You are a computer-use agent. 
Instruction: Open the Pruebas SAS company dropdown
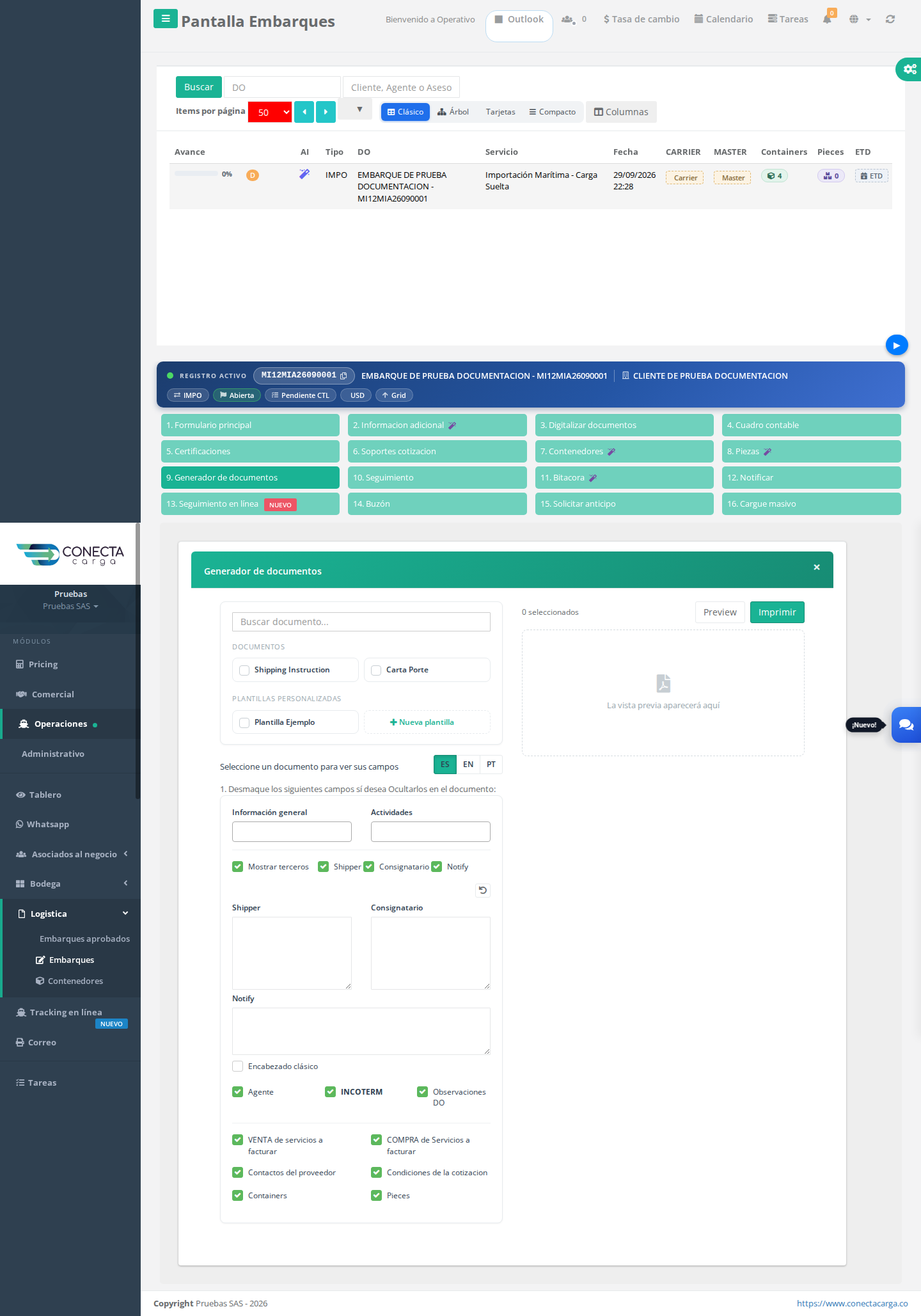point(70,606)
